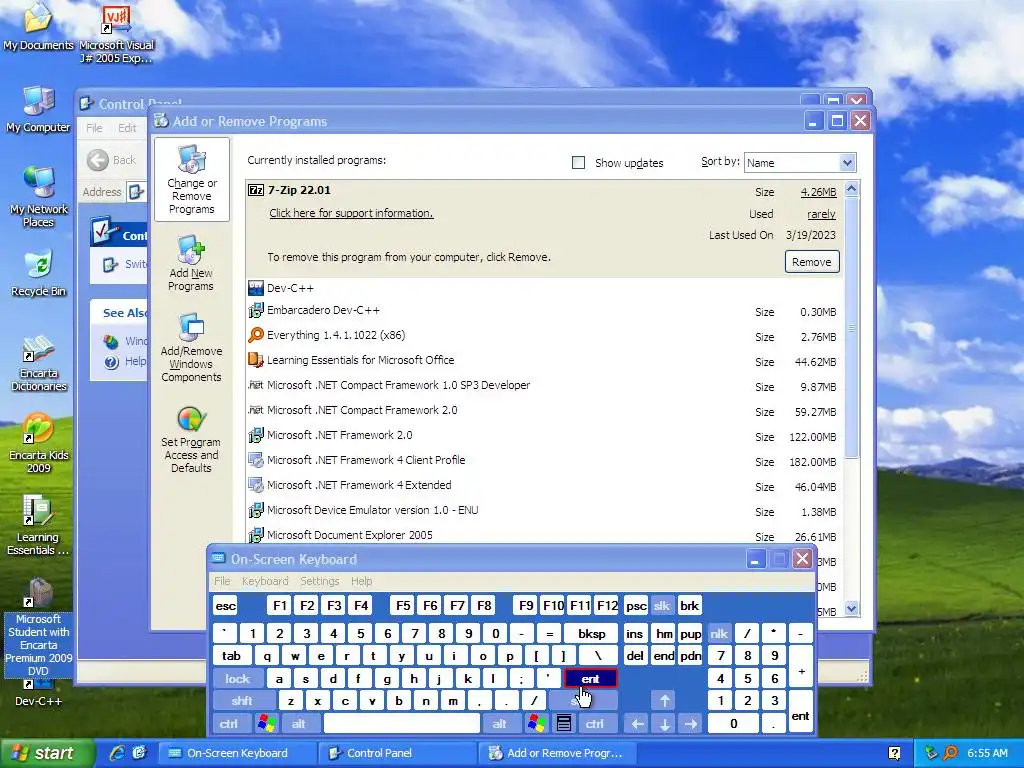Enable the Show updates checkbox
This screenshot has height=768, width=1024.
coord(579,163)
